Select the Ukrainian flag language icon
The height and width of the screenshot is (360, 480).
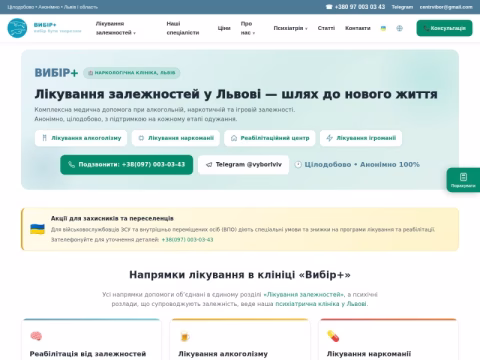click(383, 28)
